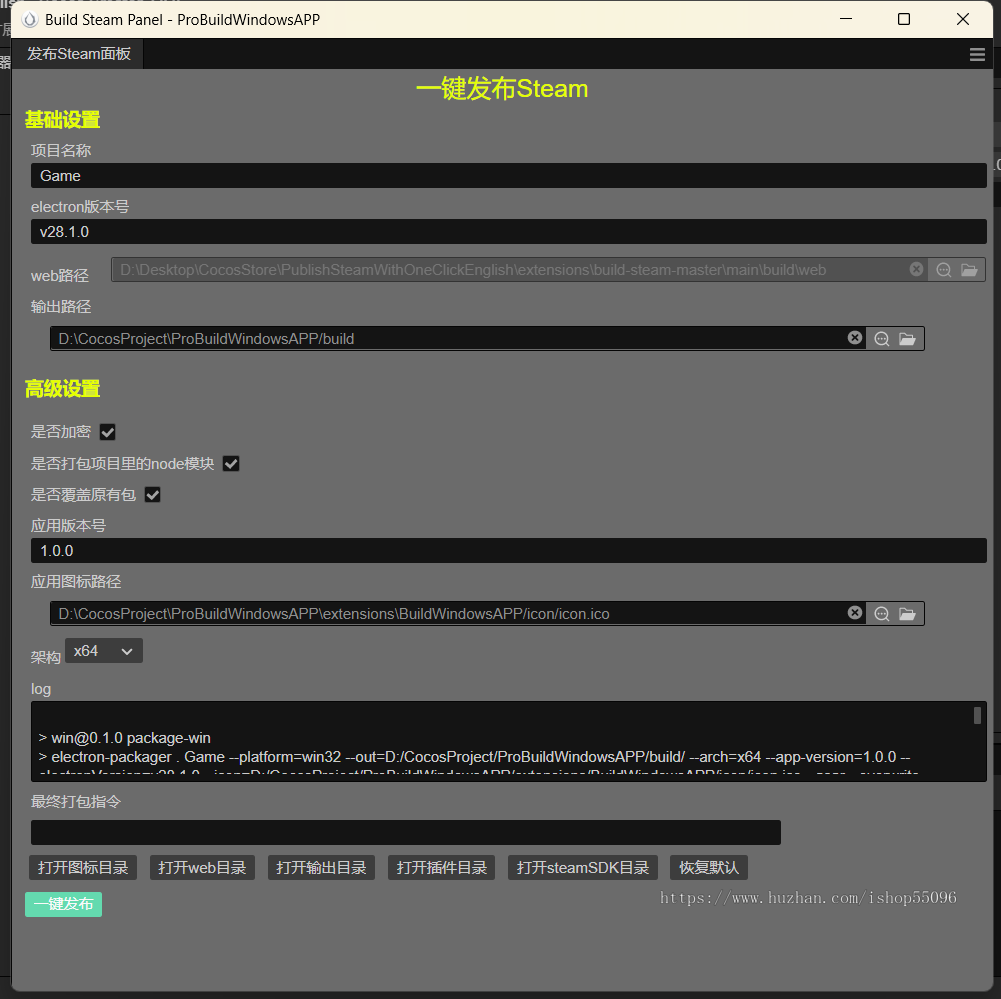
Task: Click the 高级设置 heading
Action: click(63, 389)
